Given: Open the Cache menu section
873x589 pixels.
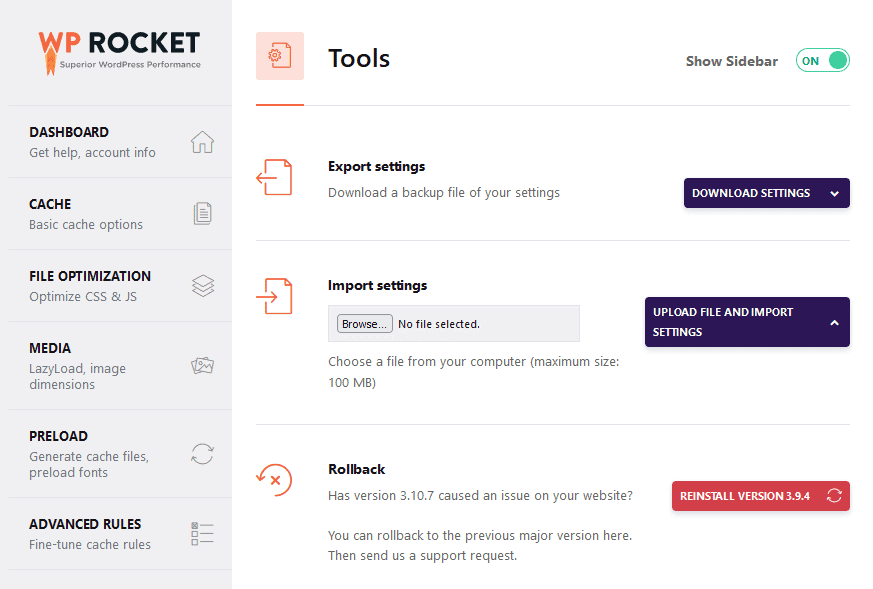Looking at the screenshot, I should click(120, 214).
